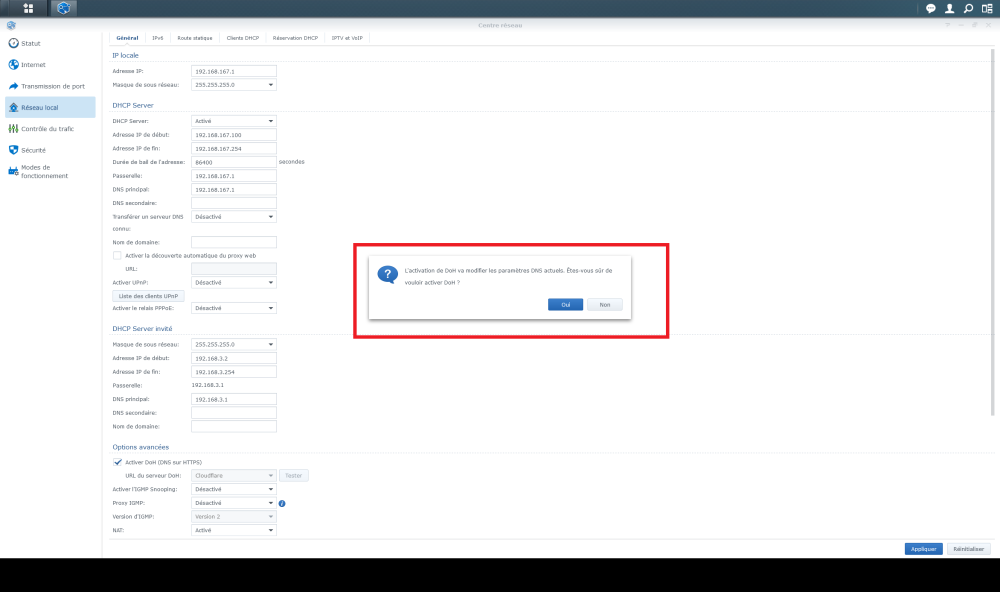1000x592 pixels.
Task: Click the proxy URL input field
Action: point(234,269)
